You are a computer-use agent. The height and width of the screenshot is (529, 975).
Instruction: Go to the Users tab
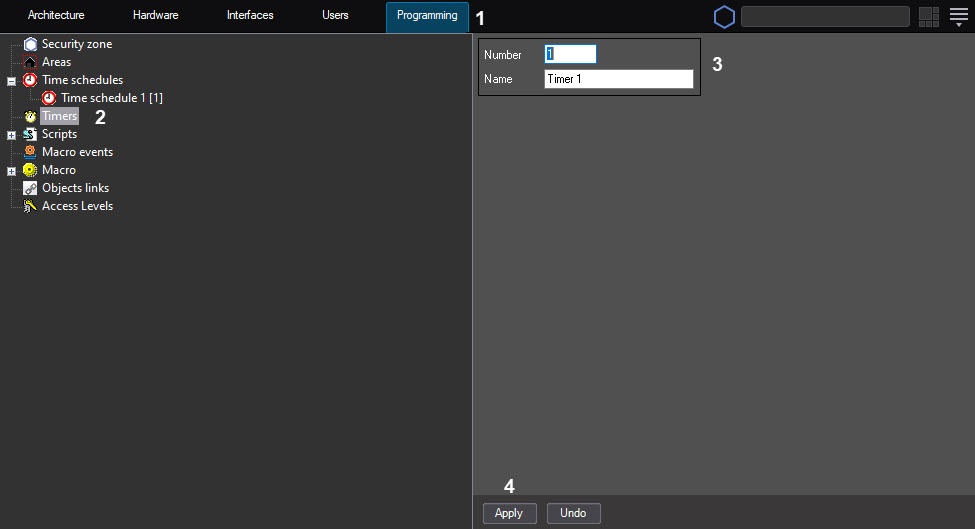click(335, 16)
